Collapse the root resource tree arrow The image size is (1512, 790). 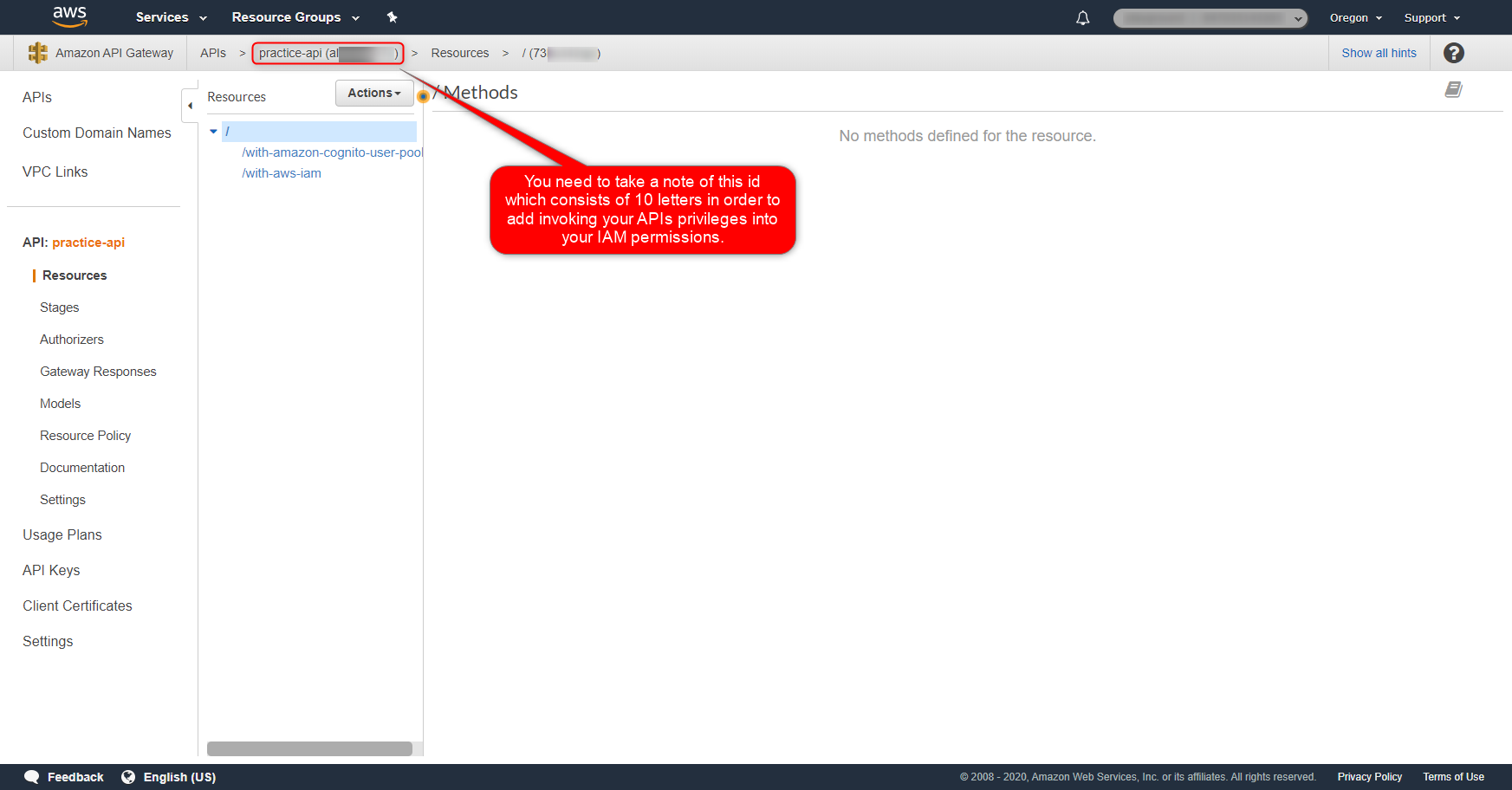pyautogui.click(x=213, y=132)
